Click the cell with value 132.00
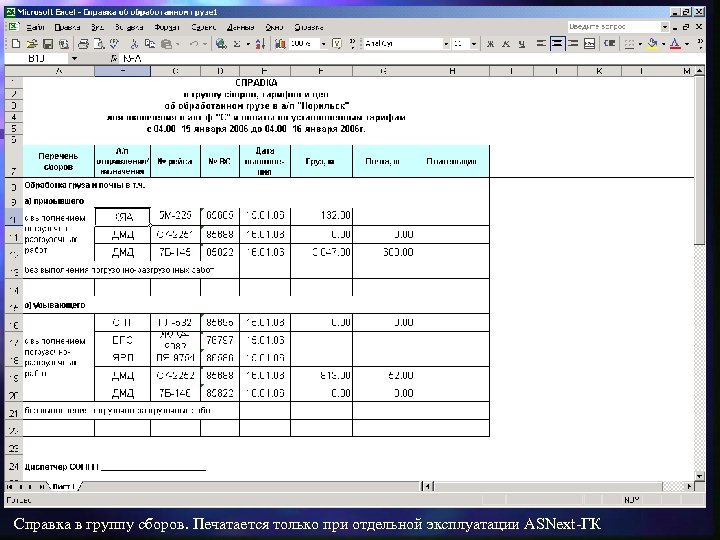Image resolution: width=720 pixels, height=540 pixels. click(321, 216)
